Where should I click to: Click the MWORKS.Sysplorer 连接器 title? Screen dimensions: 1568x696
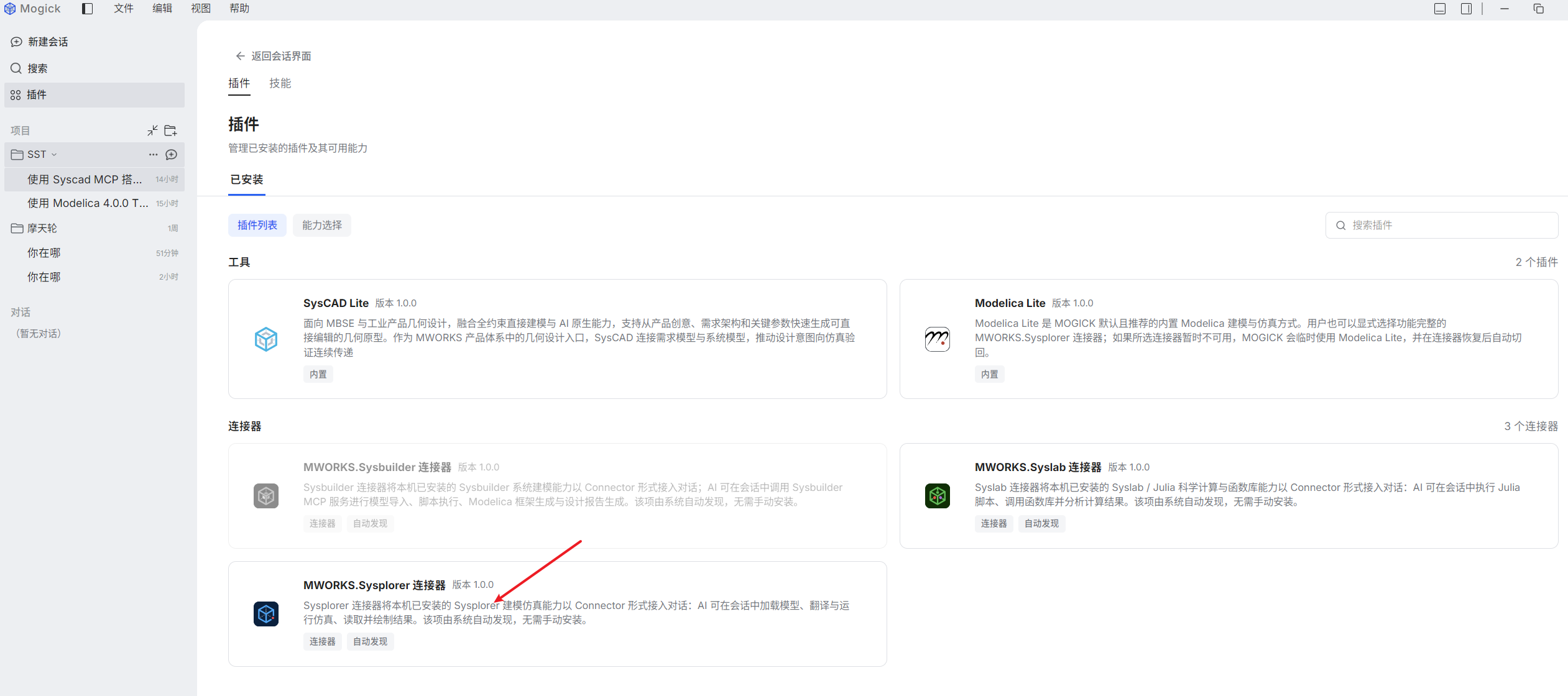[374, 585]
